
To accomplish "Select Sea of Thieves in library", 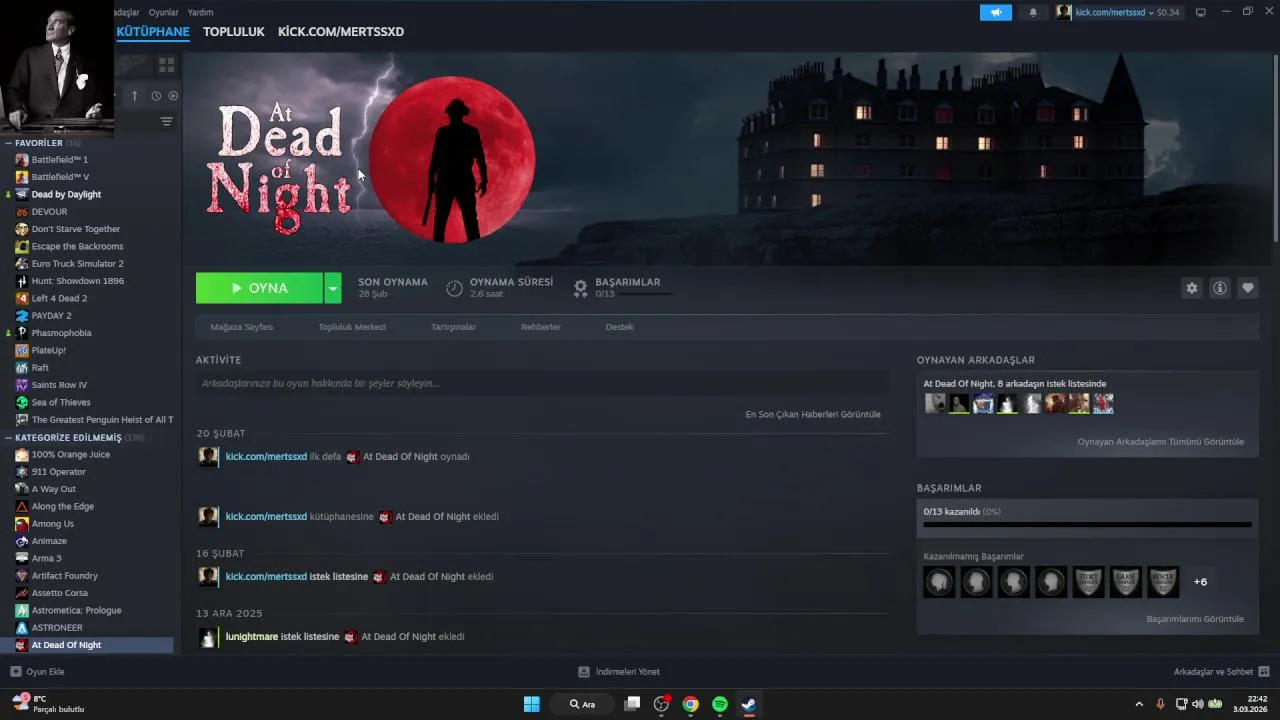I will (61, 402).
